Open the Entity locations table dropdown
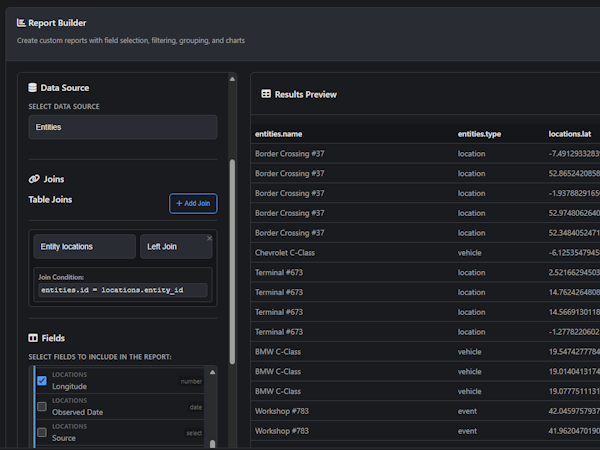 pos(85,246)
